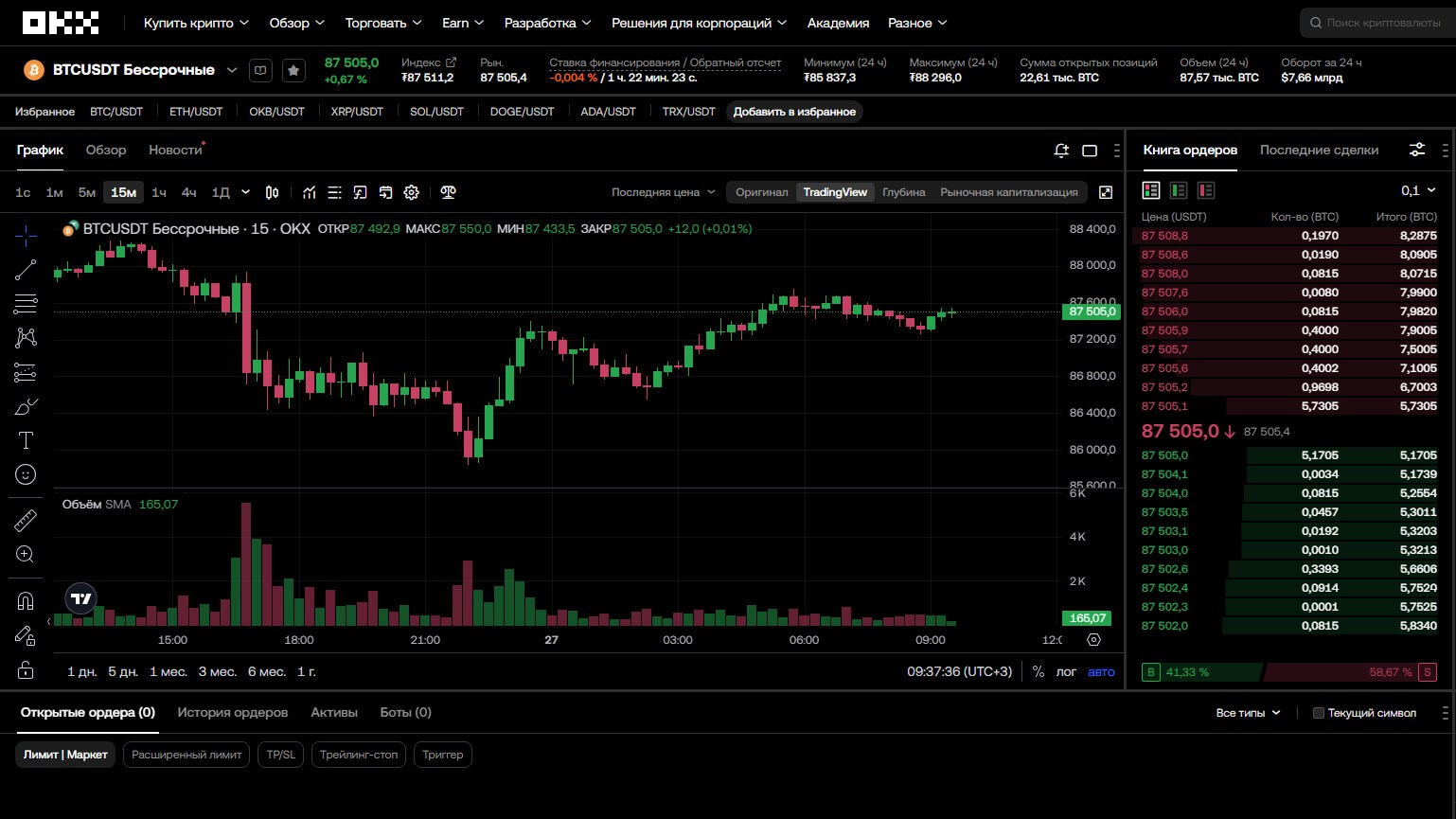The height and width of the screenshot is (819, 1456).
Task: Switch to the Последние сделки tab
Action: click(1319, 150)
